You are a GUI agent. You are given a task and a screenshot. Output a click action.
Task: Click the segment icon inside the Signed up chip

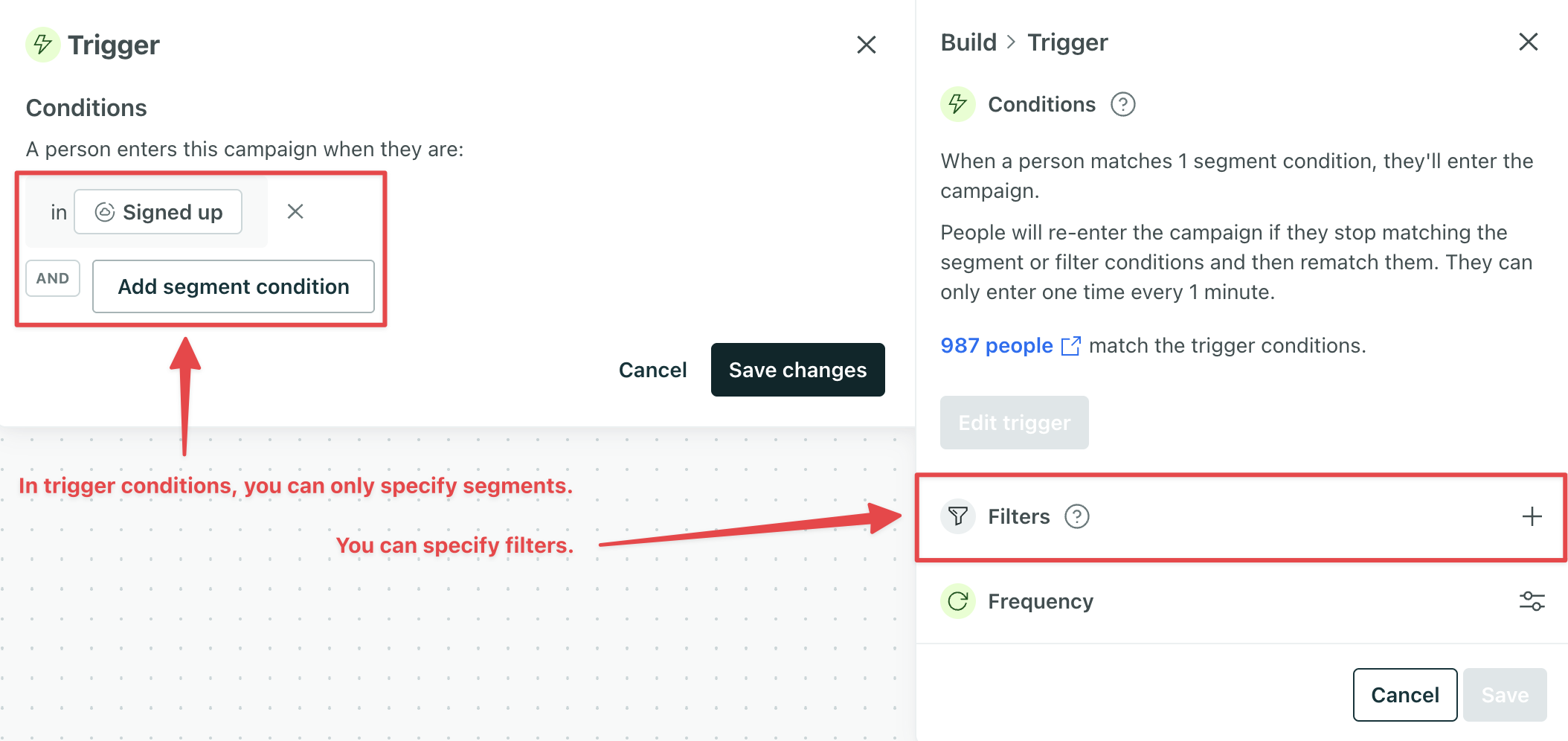(x=106, y=212)
